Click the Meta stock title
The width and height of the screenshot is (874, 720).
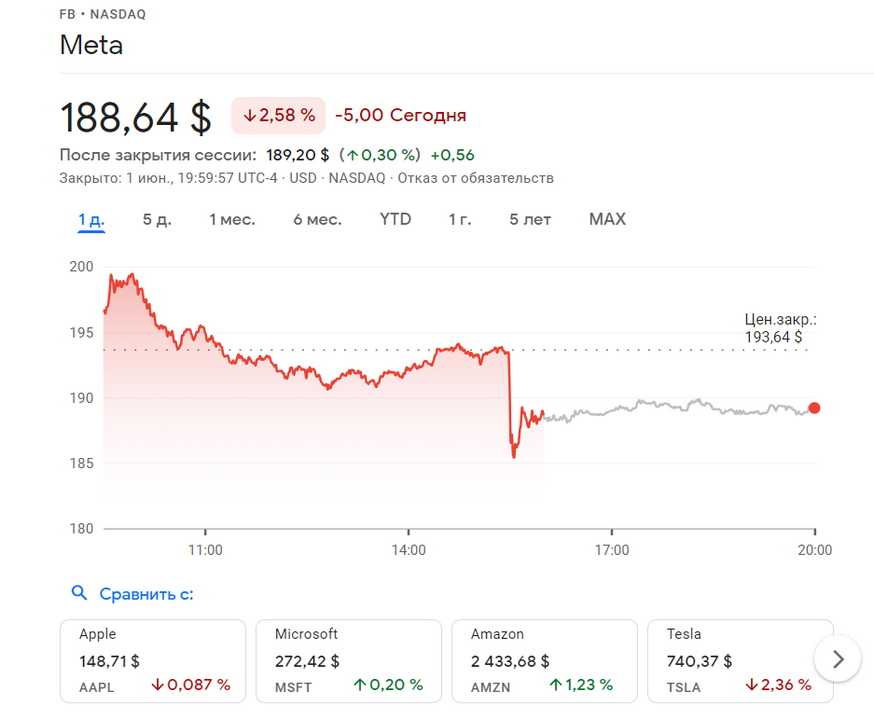point(91,45)
